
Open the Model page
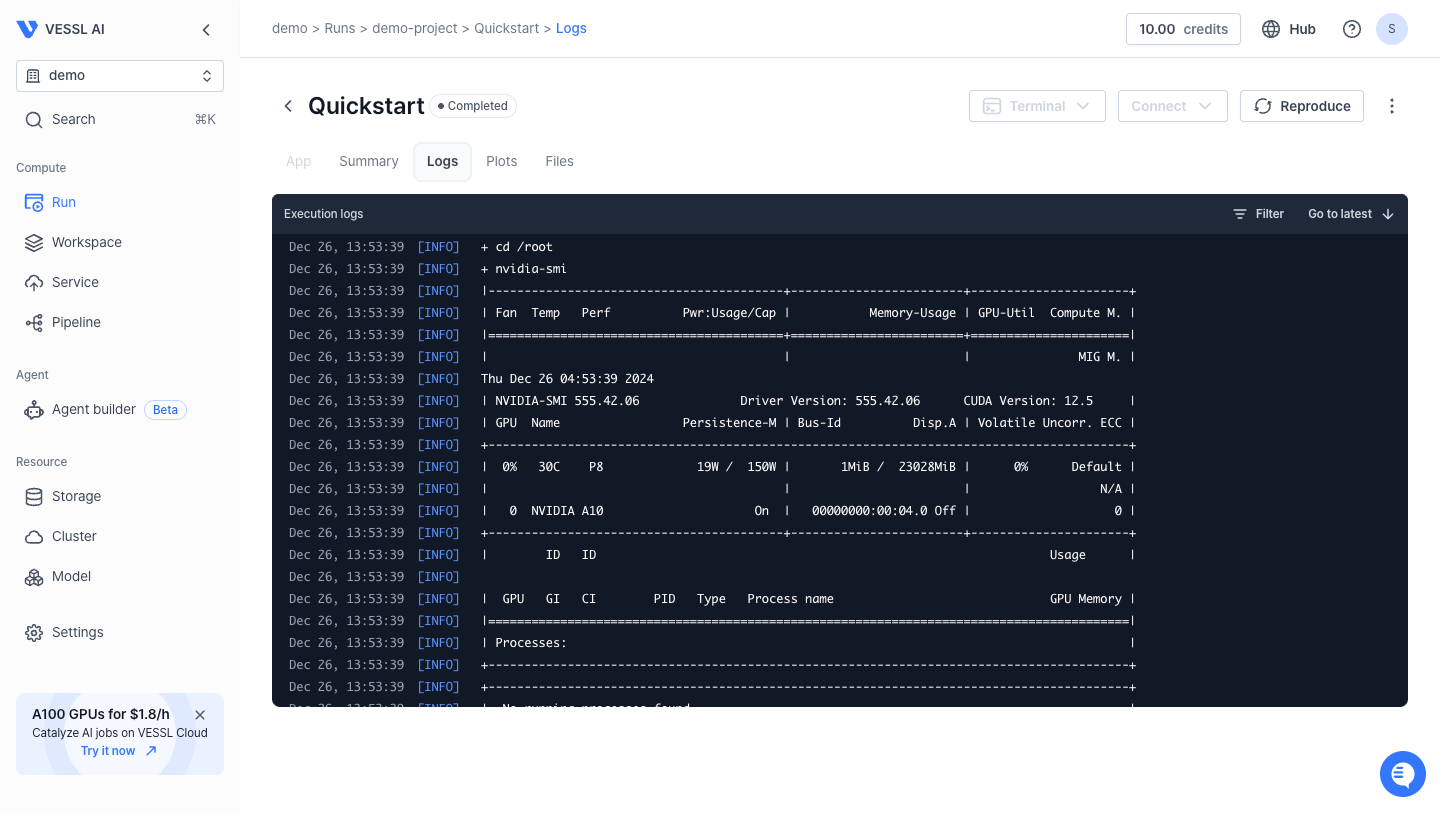[71, 576]
